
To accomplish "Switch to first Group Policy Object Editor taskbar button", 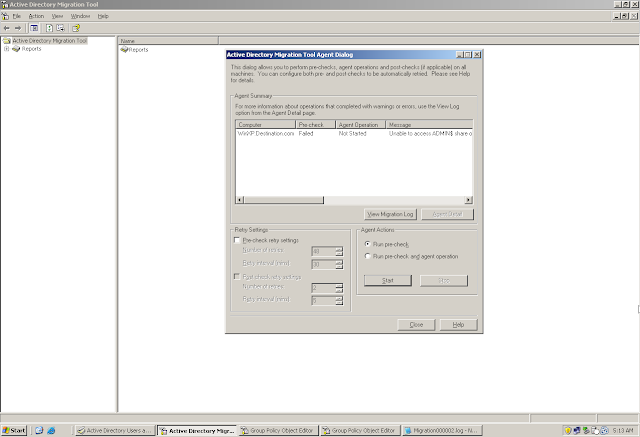I will [x=278, y=430].
